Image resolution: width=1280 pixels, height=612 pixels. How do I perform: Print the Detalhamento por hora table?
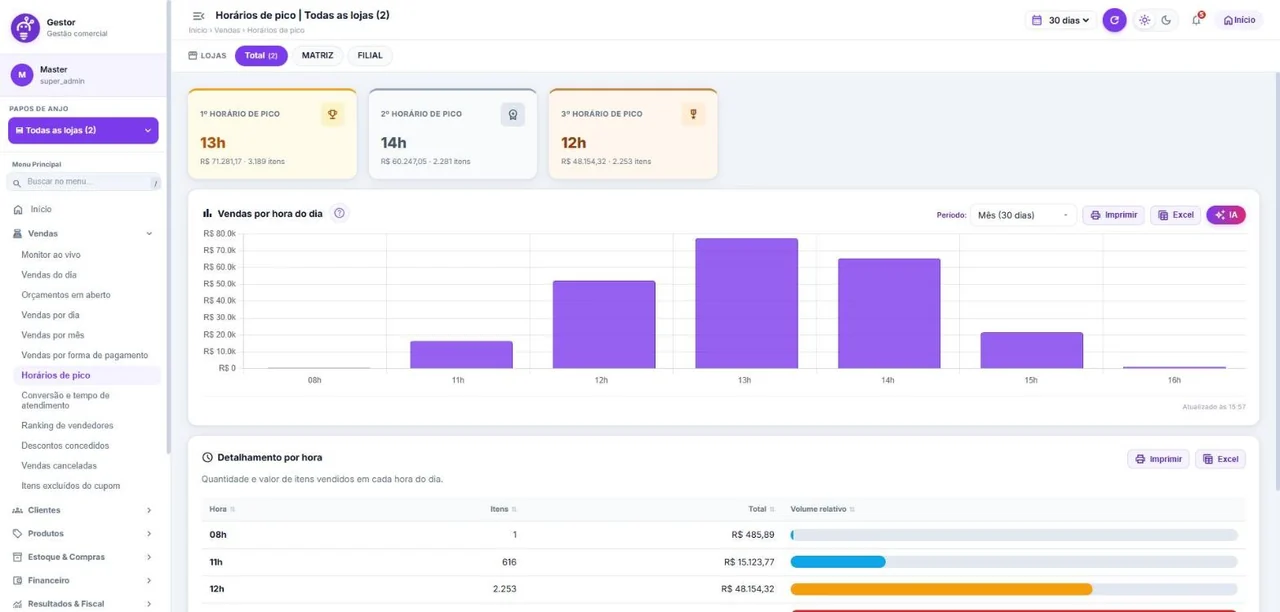(x=1158, y=459)
